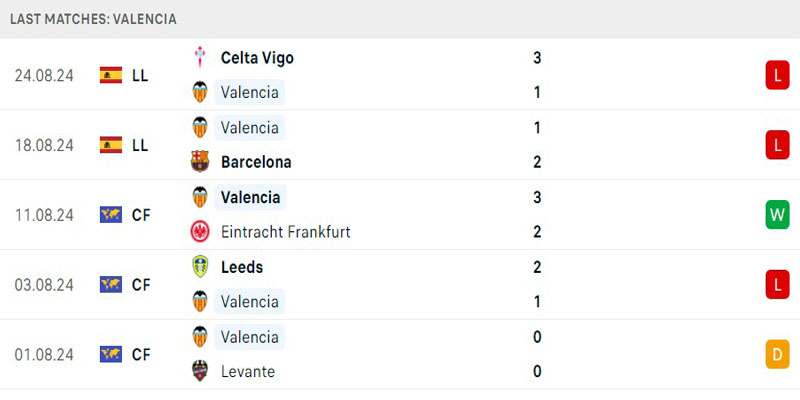Screen dimensions: 800x400
Task: Click the green W badge for the Frankfurt match
Action: 777,215
